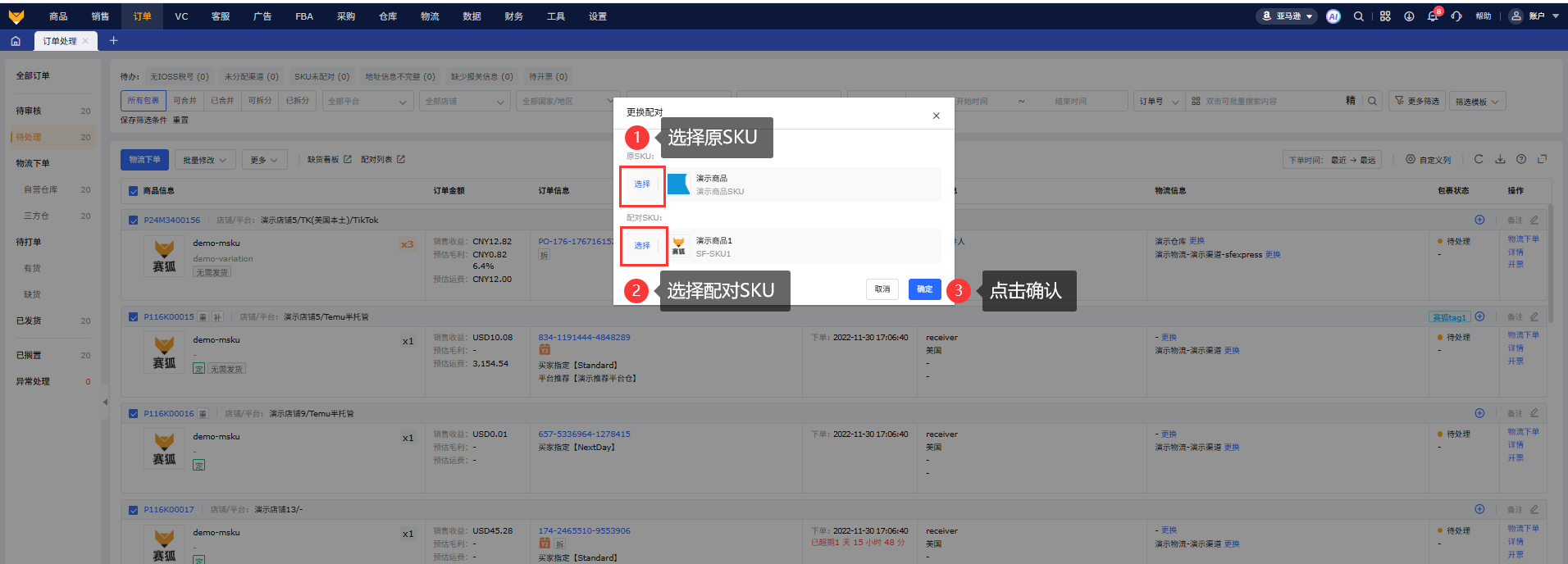Toggle checkbox for order P24M3400156

click(134, 220)
